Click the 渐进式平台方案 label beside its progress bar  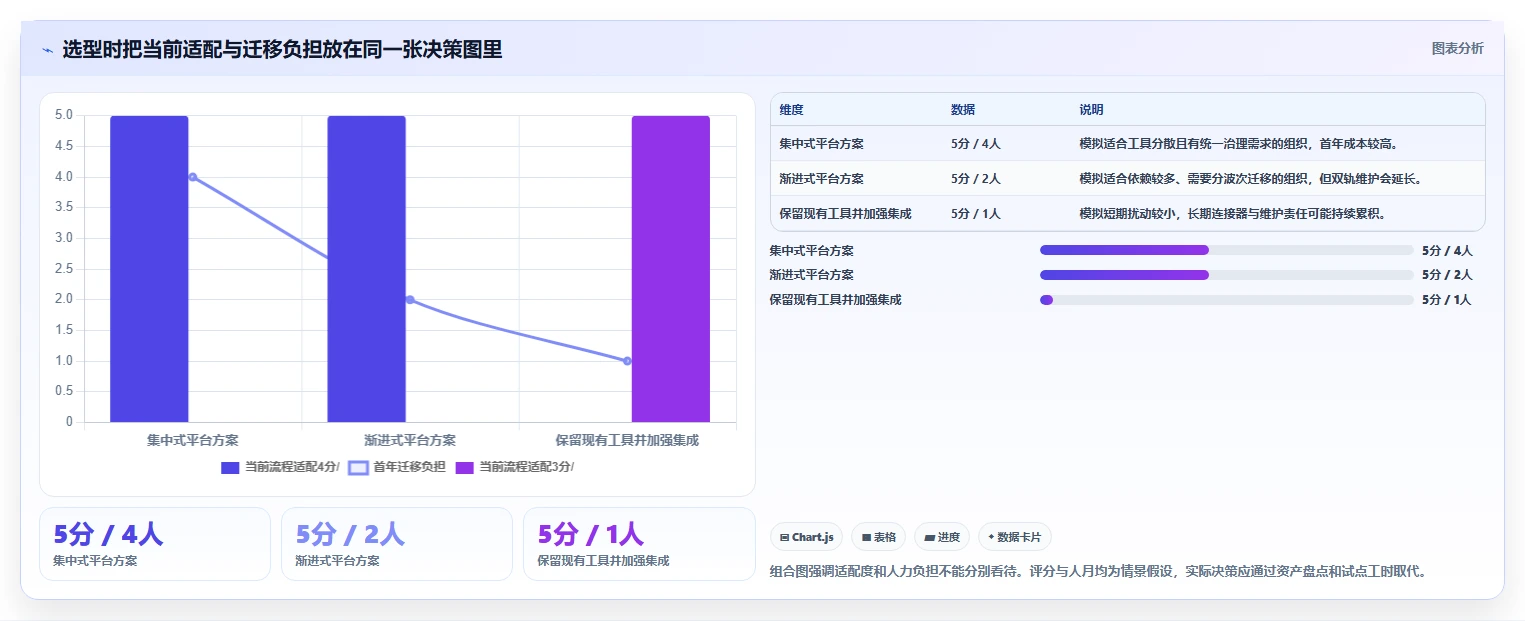coord(811,275)
